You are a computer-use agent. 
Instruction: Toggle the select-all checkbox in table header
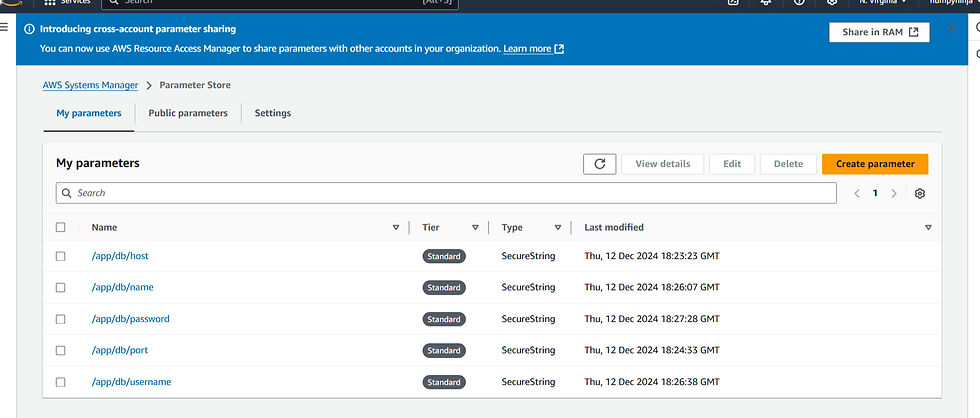(x=61, y=227)
